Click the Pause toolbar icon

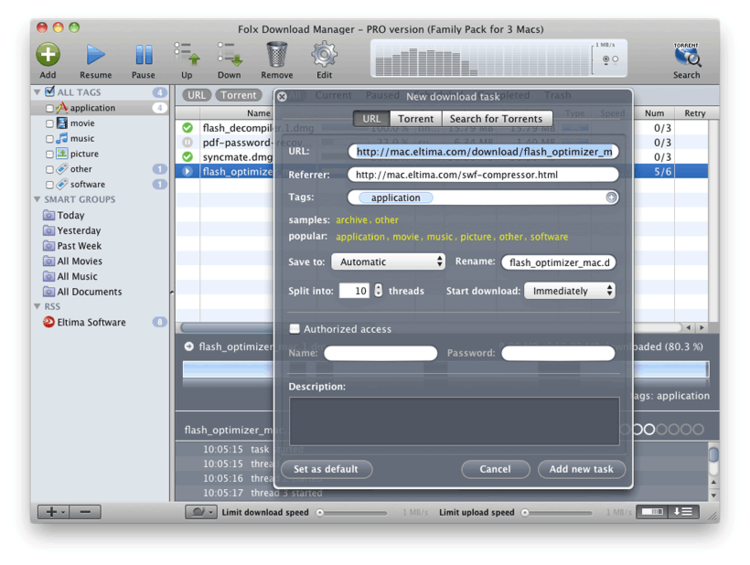144,54
